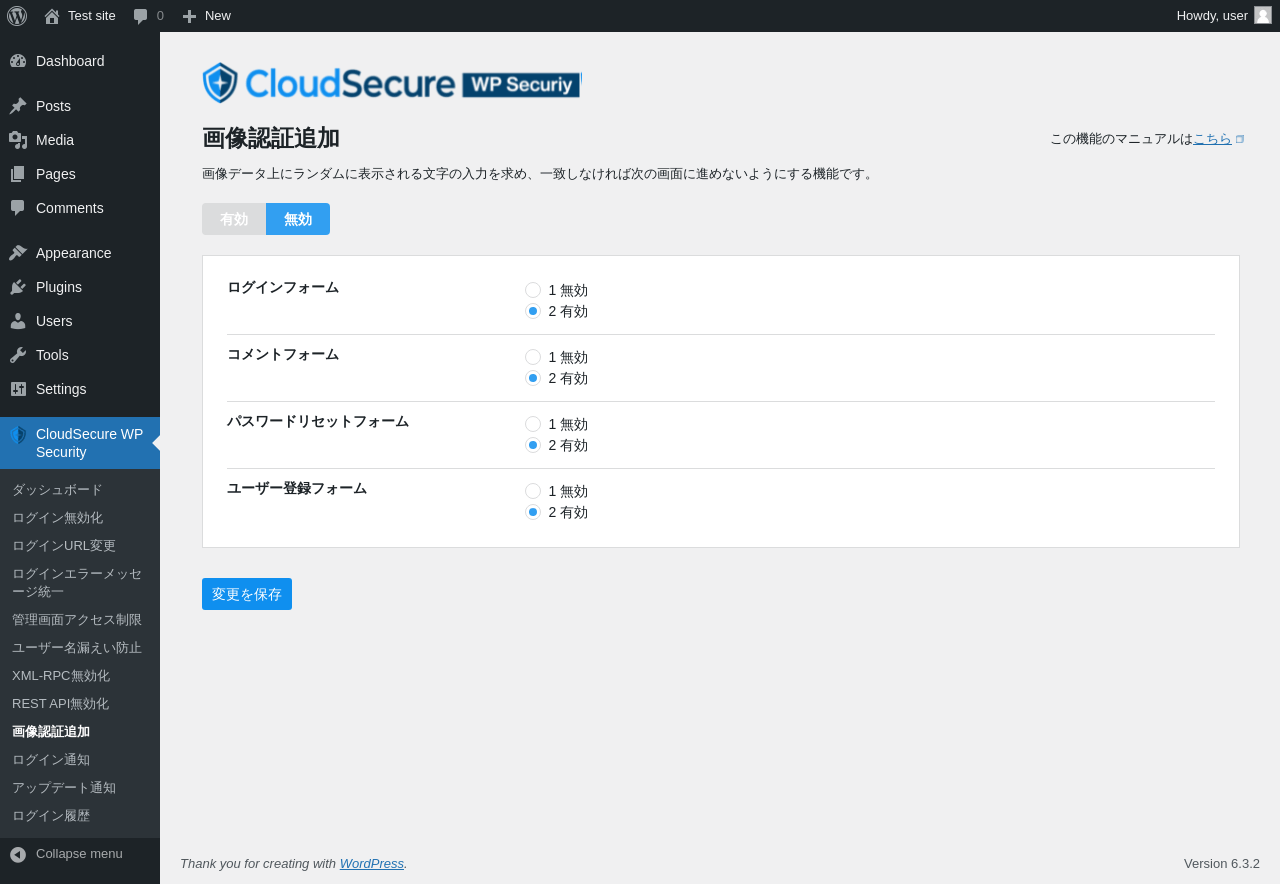Open Tools menu label
The height and width of the screenshot is (884, 1280).
52,355
